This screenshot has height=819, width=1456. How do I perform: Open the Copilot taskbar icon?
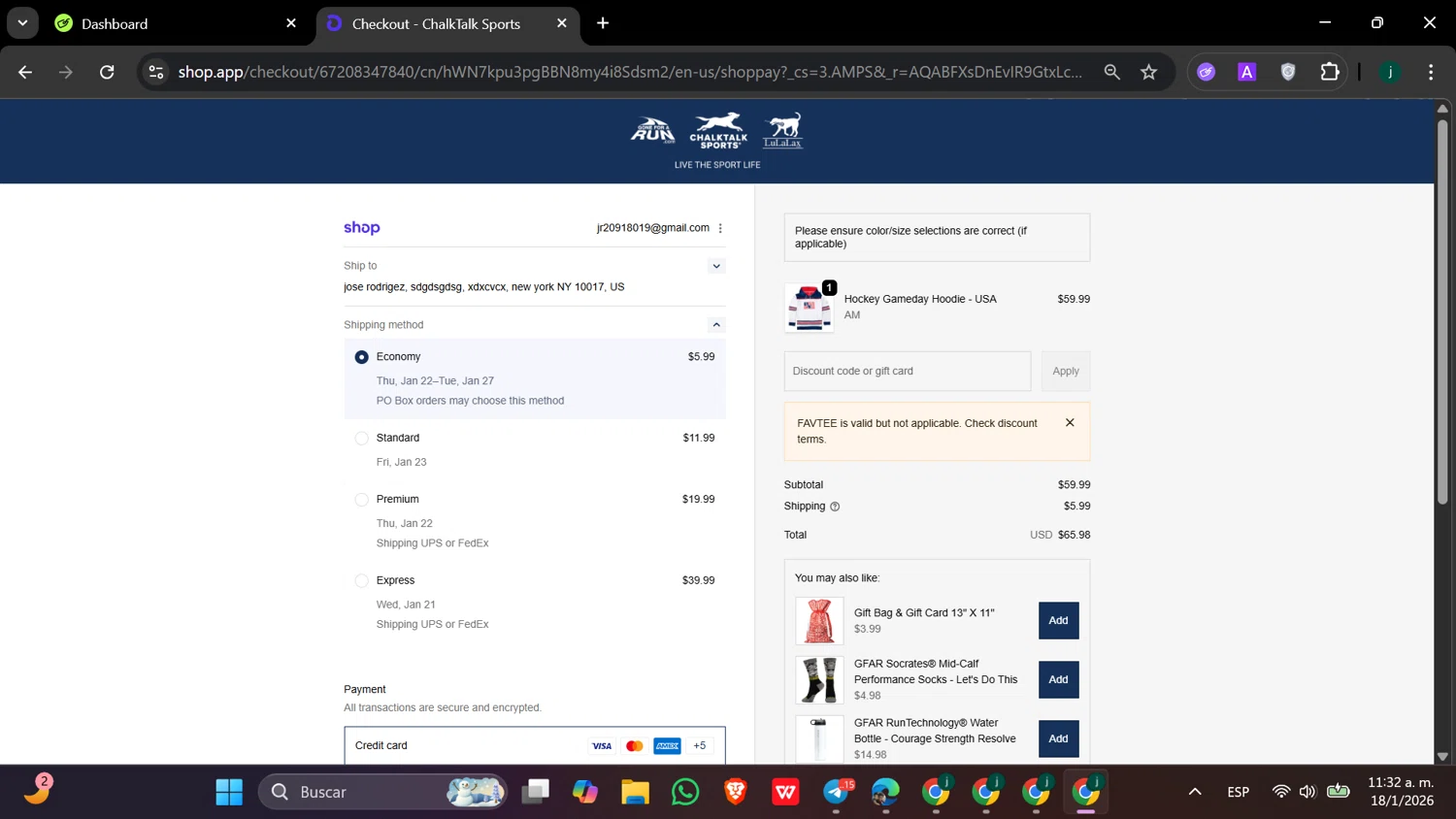[x=585, y=793]
